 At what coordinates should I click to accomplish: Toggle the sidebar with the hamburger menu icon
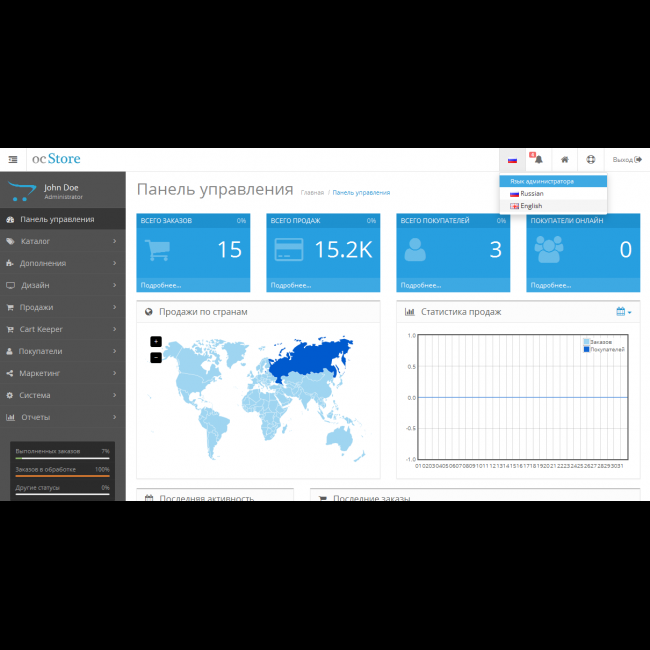click(13, 159)
